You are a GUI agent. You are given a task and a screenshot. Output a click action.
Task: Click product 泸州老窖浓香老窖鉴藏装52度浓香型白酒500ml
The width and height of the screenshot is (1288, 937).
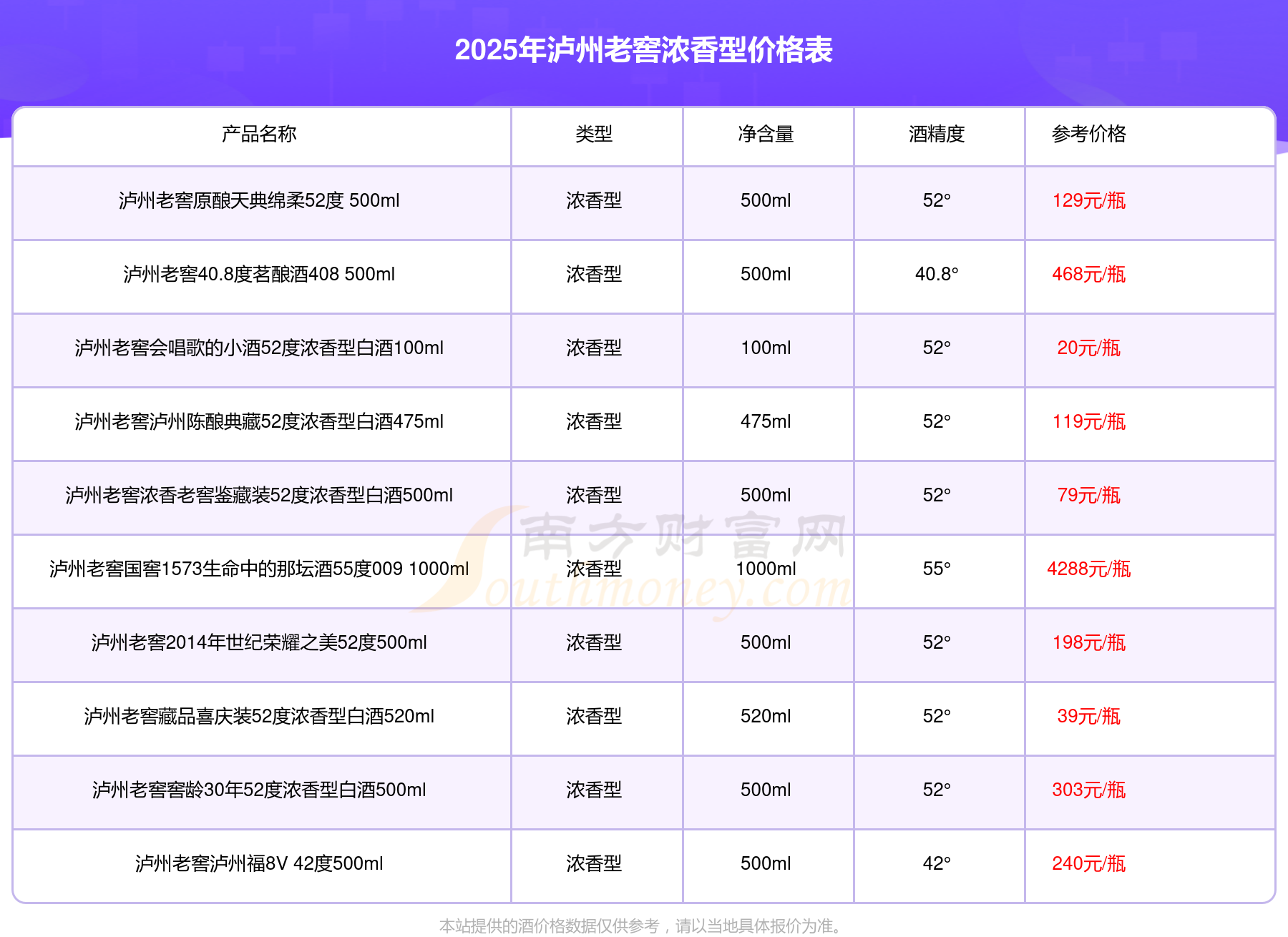259,495
